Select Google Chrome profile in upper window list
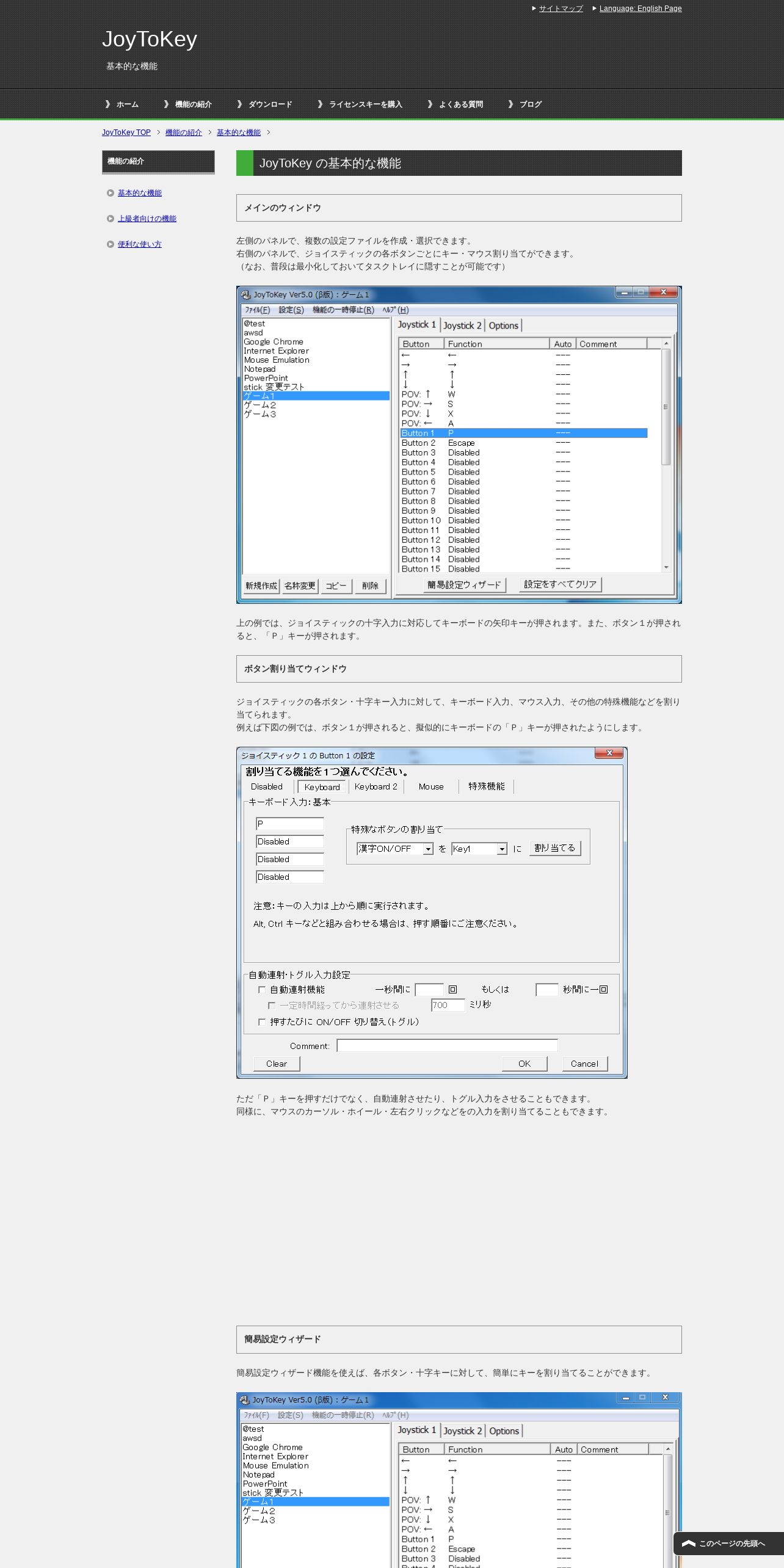This screenshot has width=784, height=1568. [x=274, y=342]
